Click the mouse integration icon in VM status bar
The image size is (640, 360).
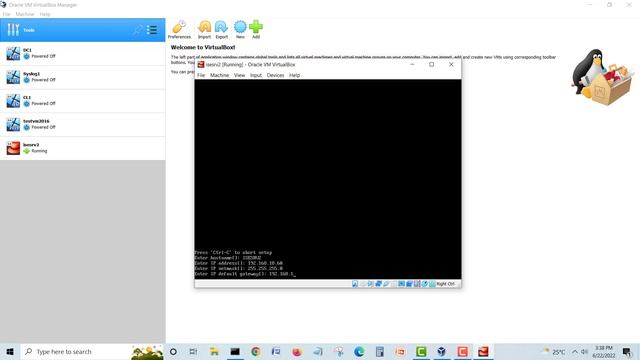424,284
